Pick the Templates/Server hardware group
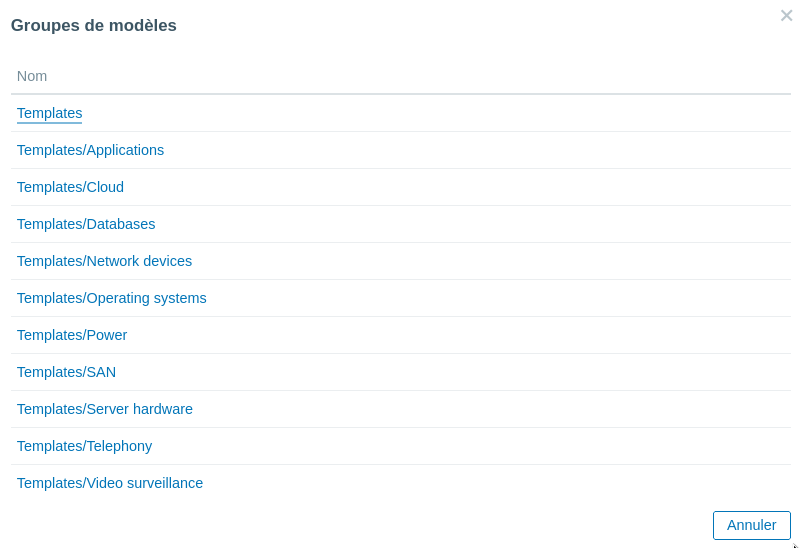Viewport: 803px width, 549px height. (x=105, y=409)
